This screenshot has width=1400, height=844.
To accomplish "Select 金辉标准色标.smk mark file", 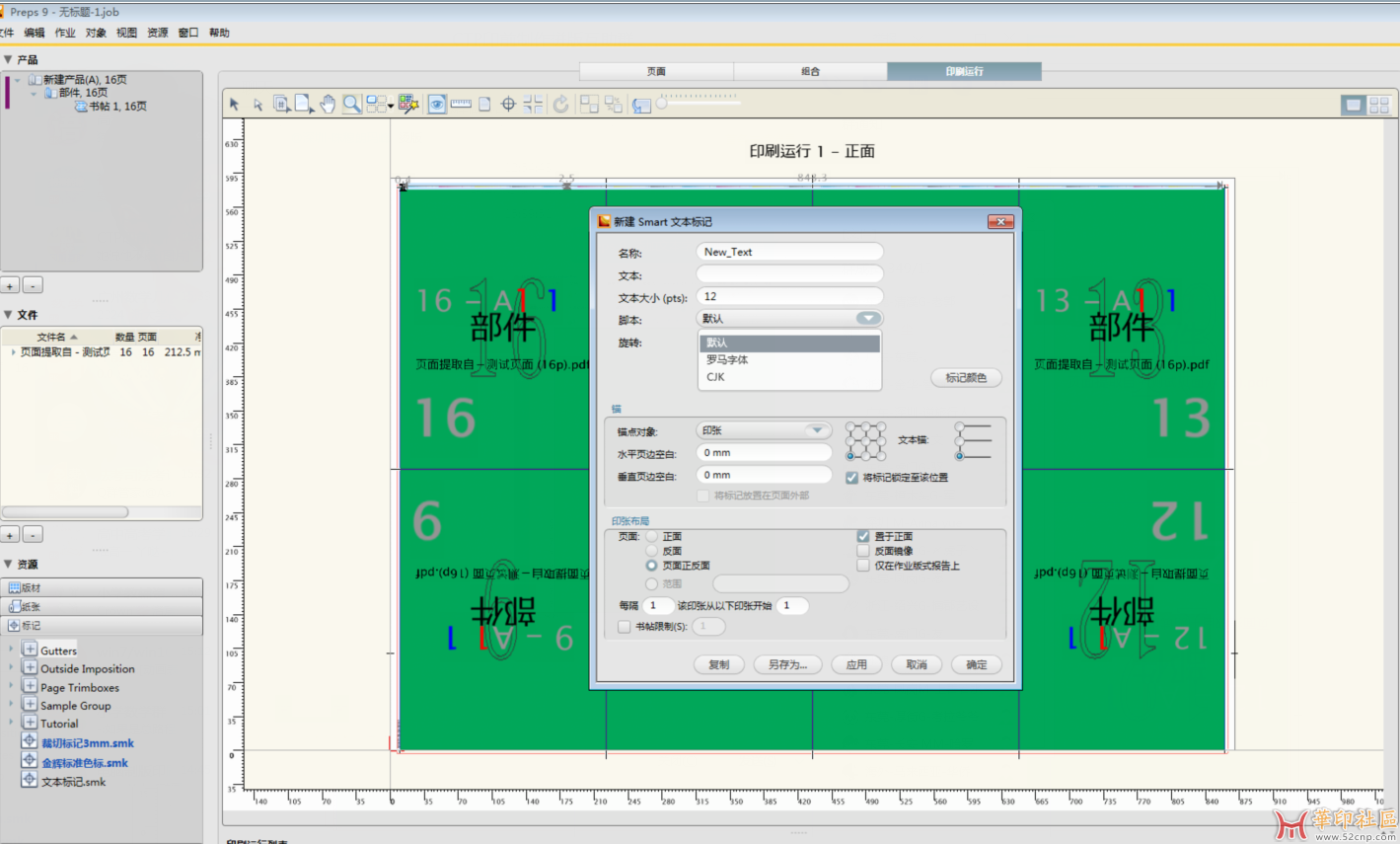I will pyautogui.click(x=84, y=763).
